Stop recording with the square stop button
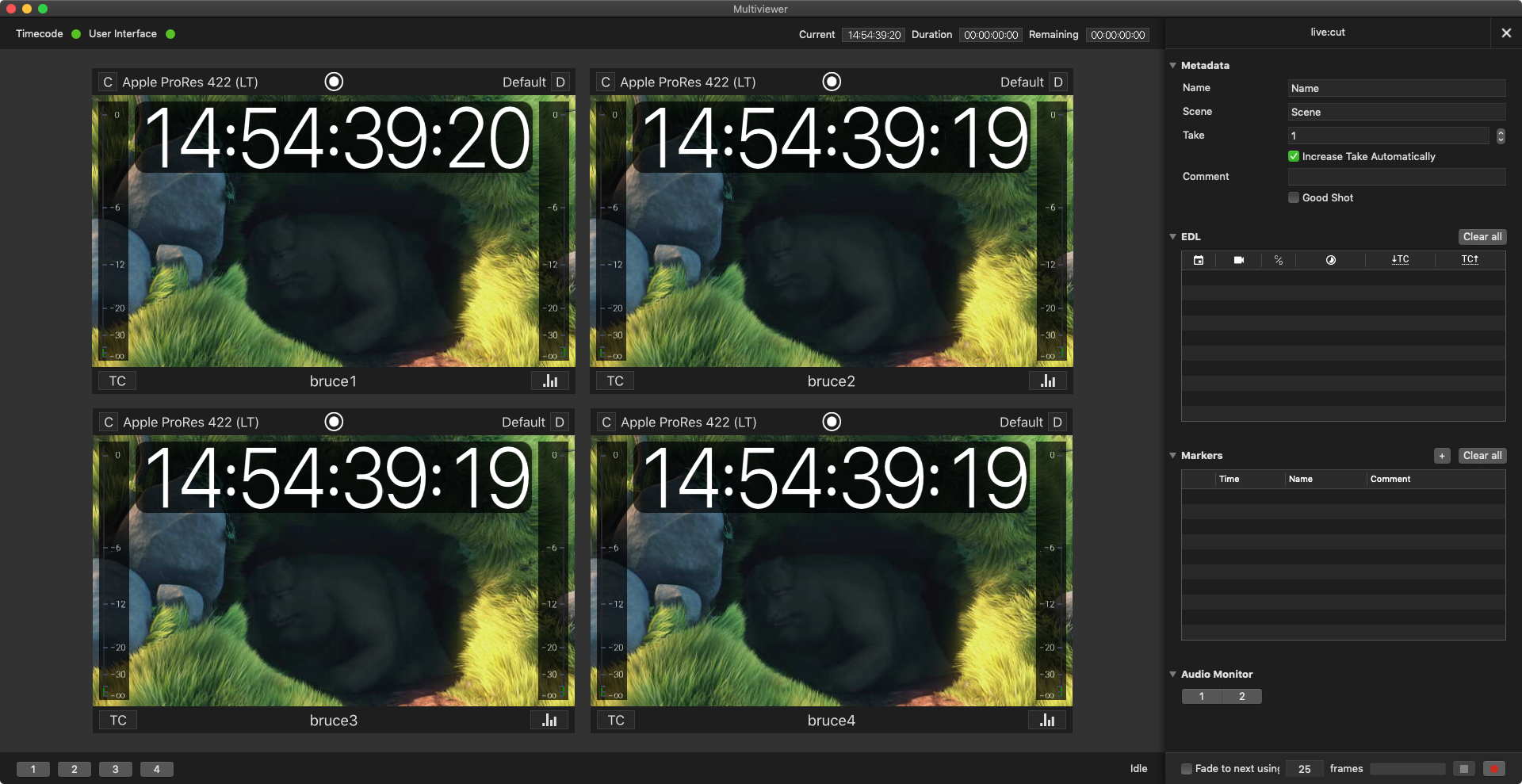Viewport: 1522px width, 784px height. pos(1464,769)
